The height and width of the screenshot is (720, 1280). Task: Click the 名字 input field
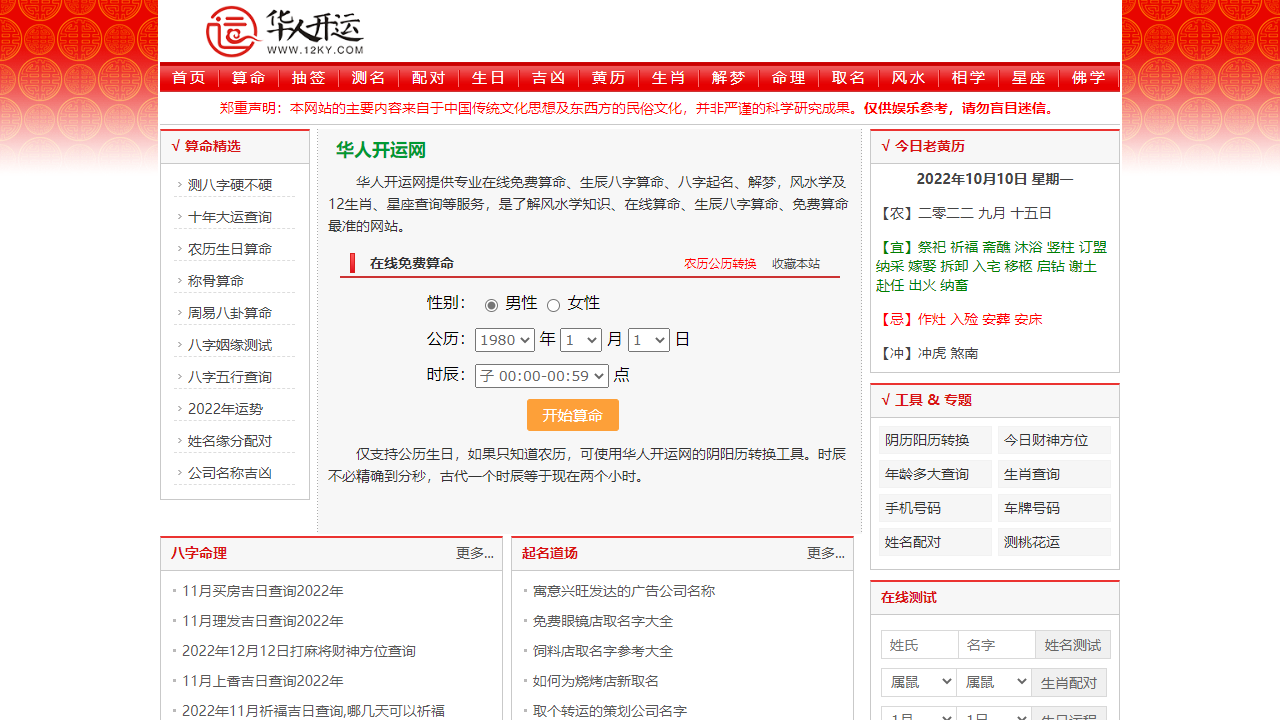tap(996, 645)
